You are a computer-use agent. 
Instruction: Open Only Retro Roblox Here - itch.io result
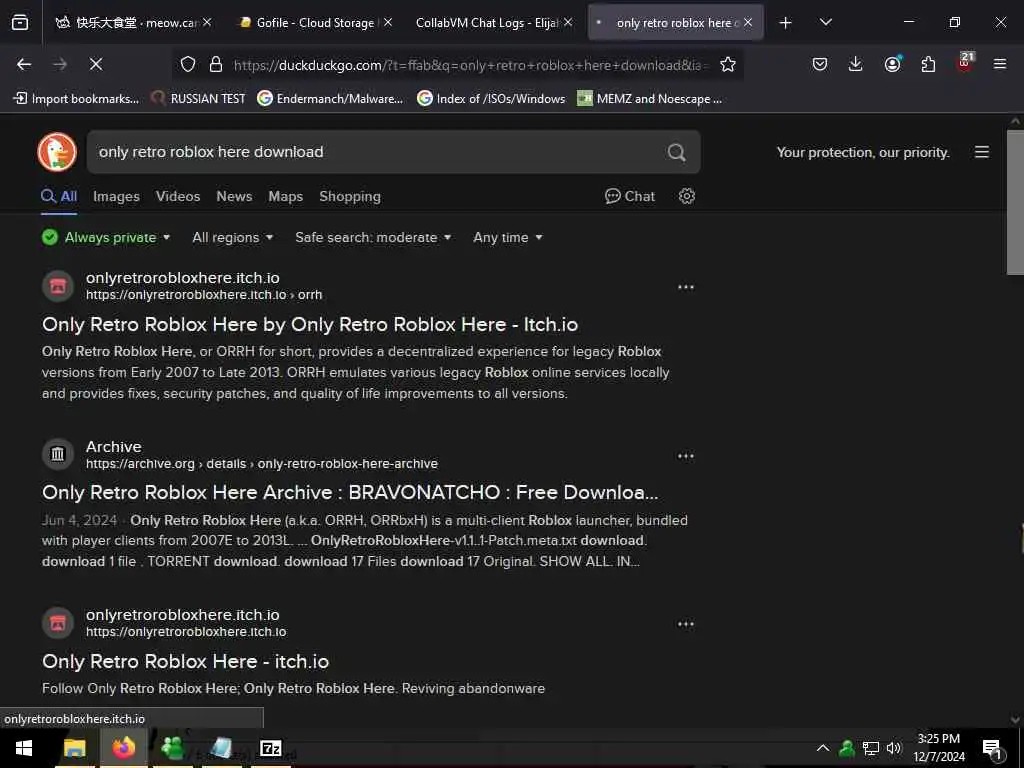pos(185,662)
